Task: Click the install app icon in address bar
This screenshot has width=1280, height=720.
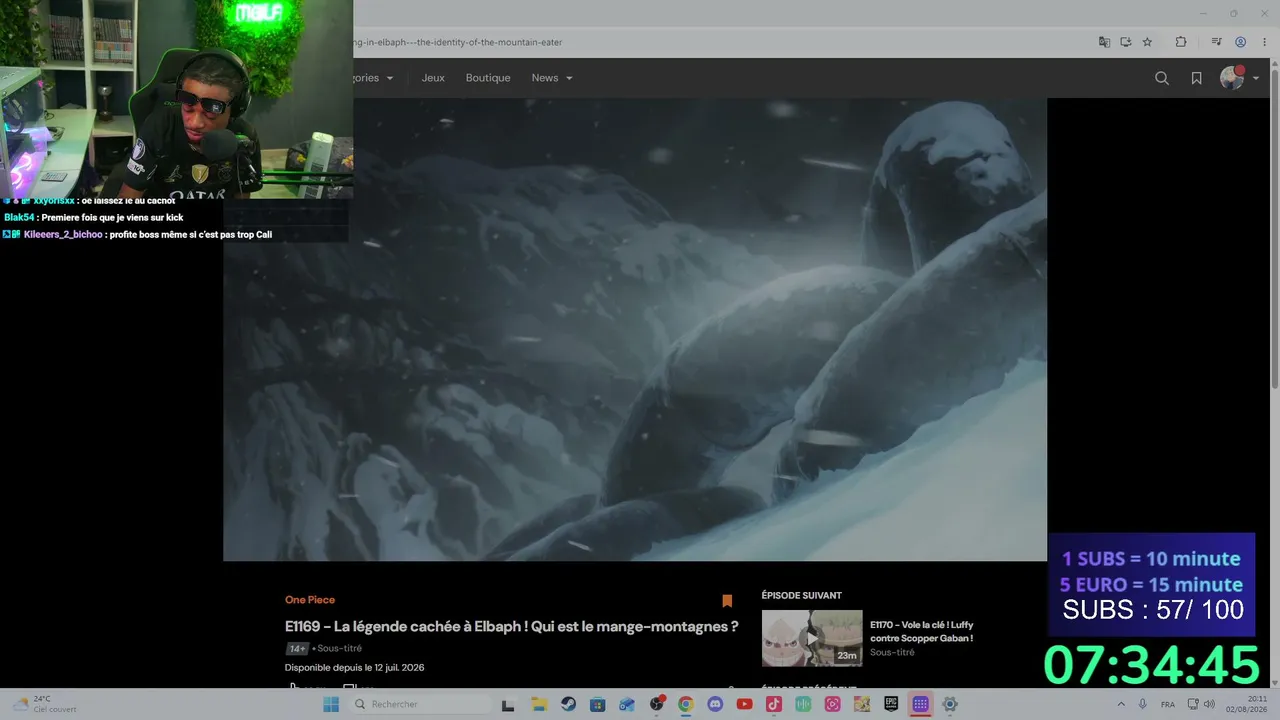Action: coord(1126,42)
